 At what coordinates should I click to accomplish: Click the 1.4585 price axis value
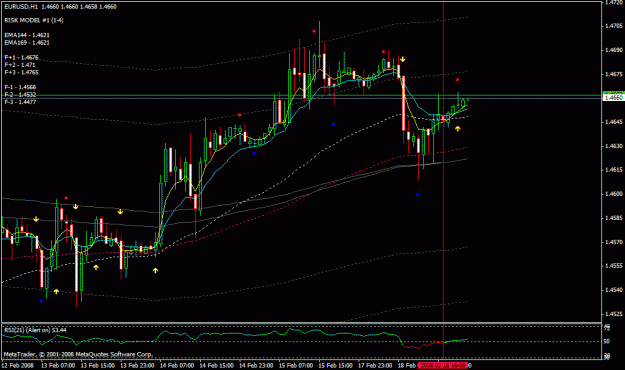click(x=614, y=218)
